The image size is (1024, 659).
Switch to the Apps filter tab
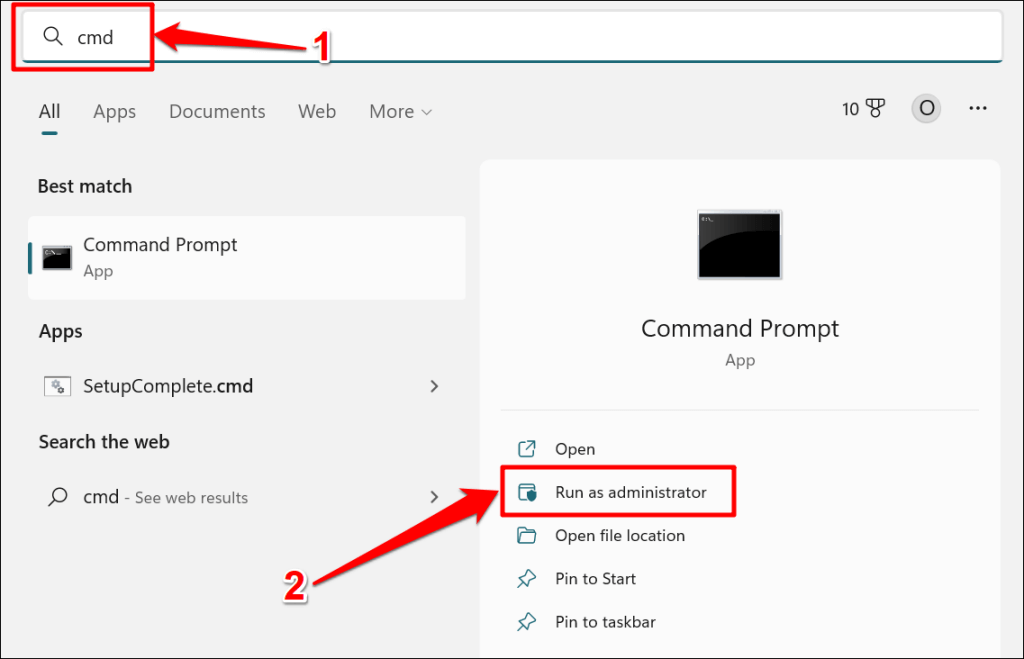[x=114, y=112]
